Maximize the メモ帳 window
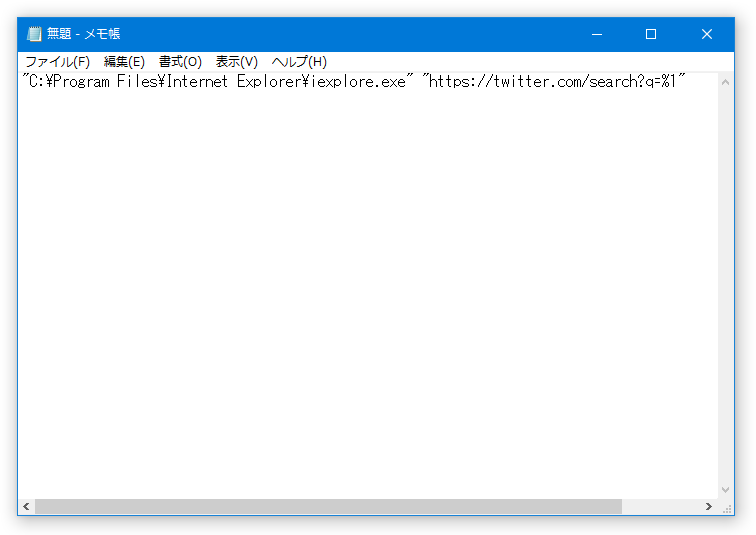The width and height of the screenshot is (756, 535). [651, 34]
